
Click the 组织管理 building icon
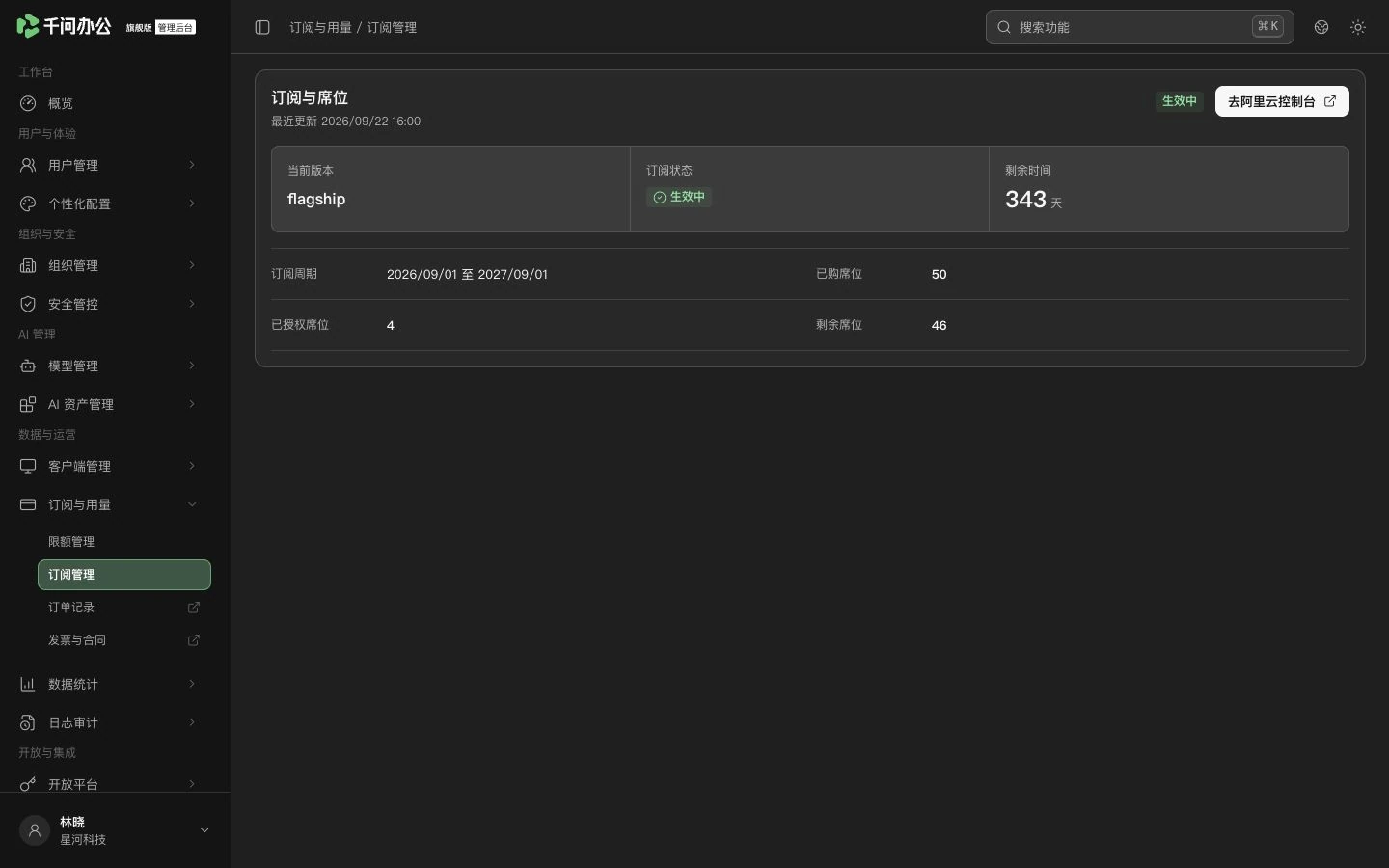click(28, 265)
